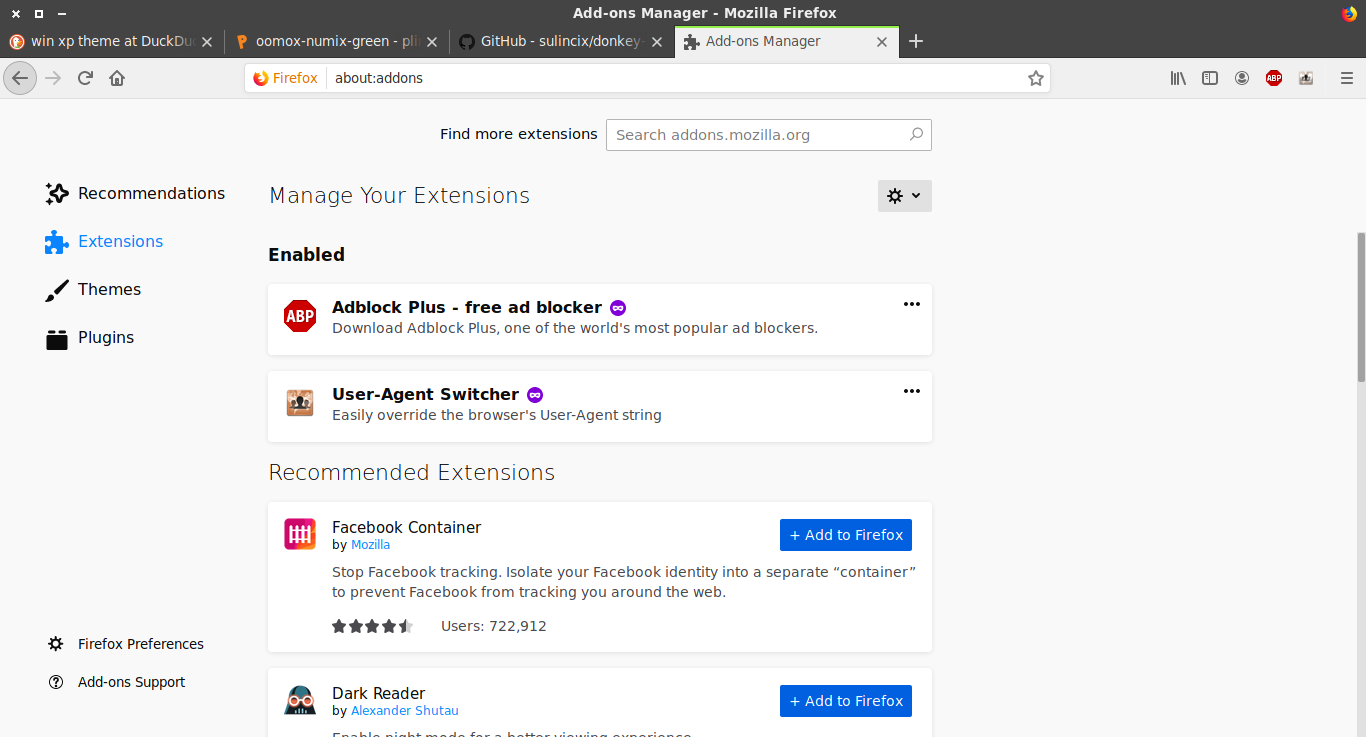Open the Mozilla author link
This screenshot has height=737, width=1366.
pyautogui.click(x=370, y=545)
